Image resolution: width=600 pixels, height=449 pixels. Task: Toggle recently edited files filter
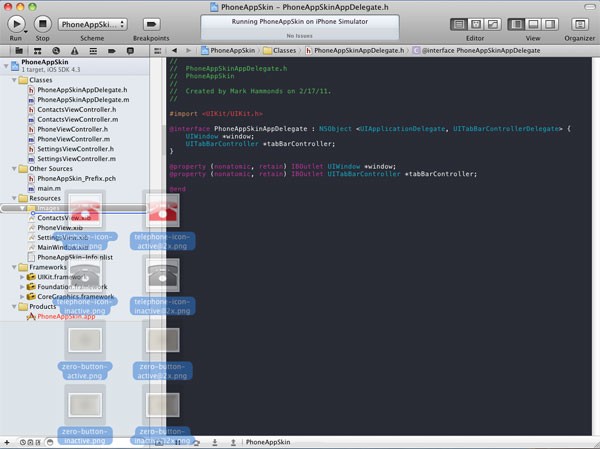[23, 442]
